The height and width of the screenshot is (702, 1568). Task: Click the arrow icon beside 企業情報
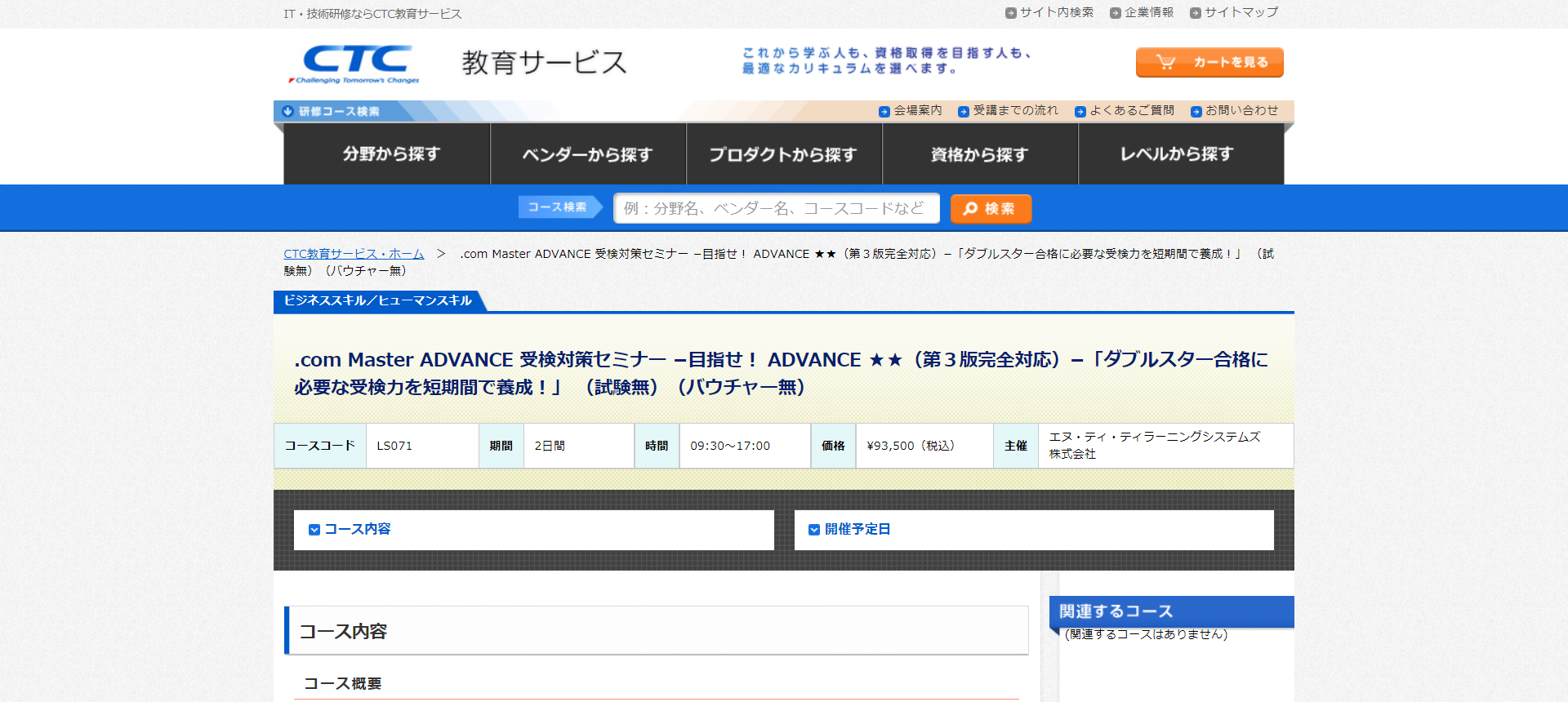coord(1116,13)
